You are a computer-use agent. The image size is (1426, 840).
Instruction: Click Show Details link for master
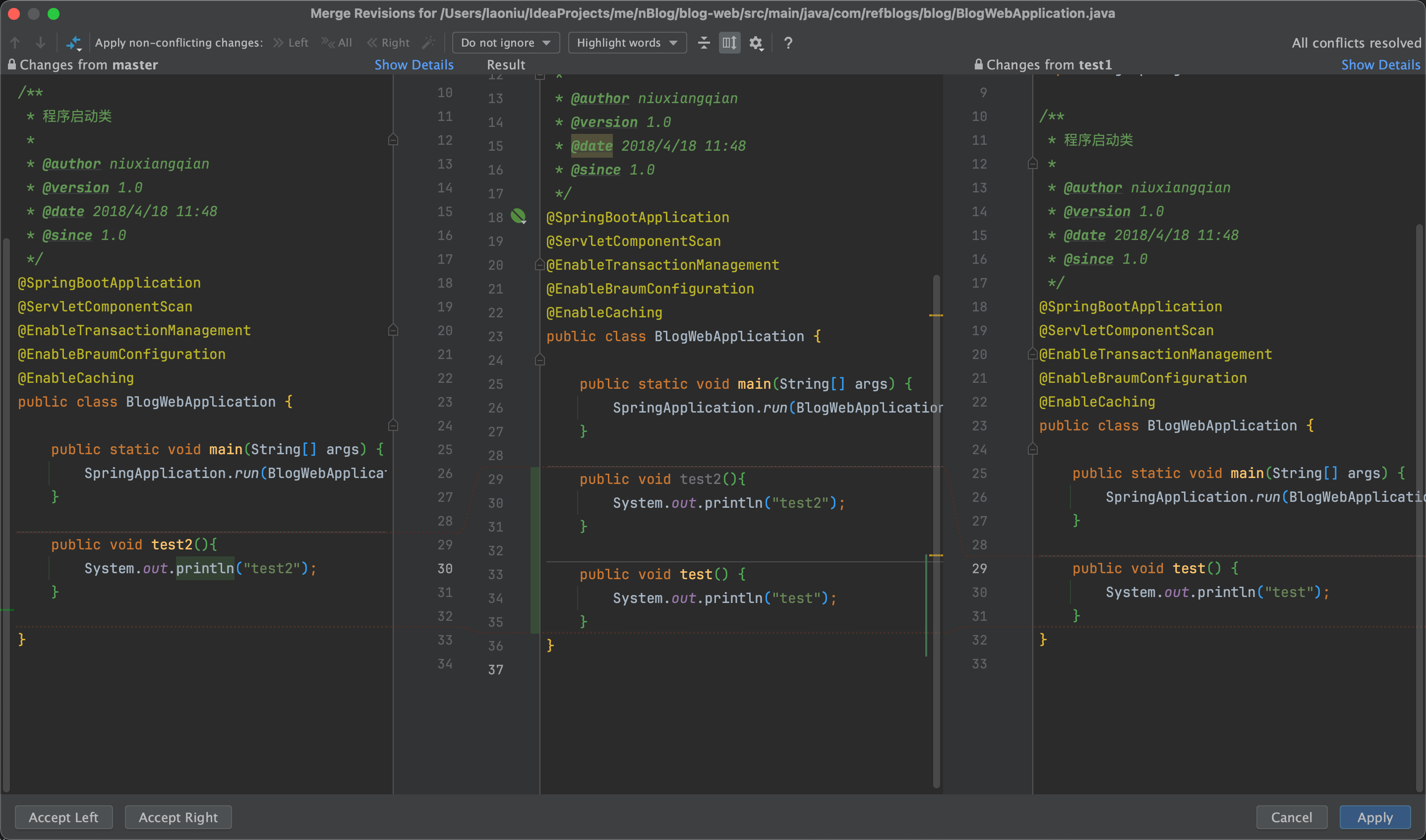414,64
